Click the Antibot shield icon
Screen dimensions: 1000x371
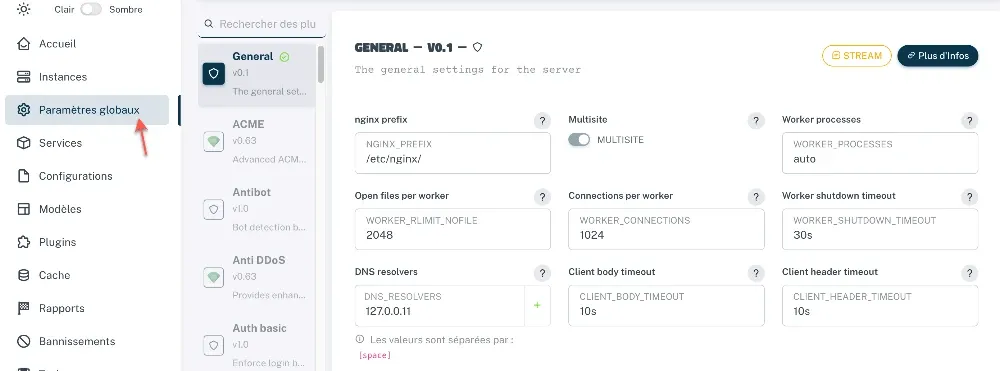tap(214, 210)
